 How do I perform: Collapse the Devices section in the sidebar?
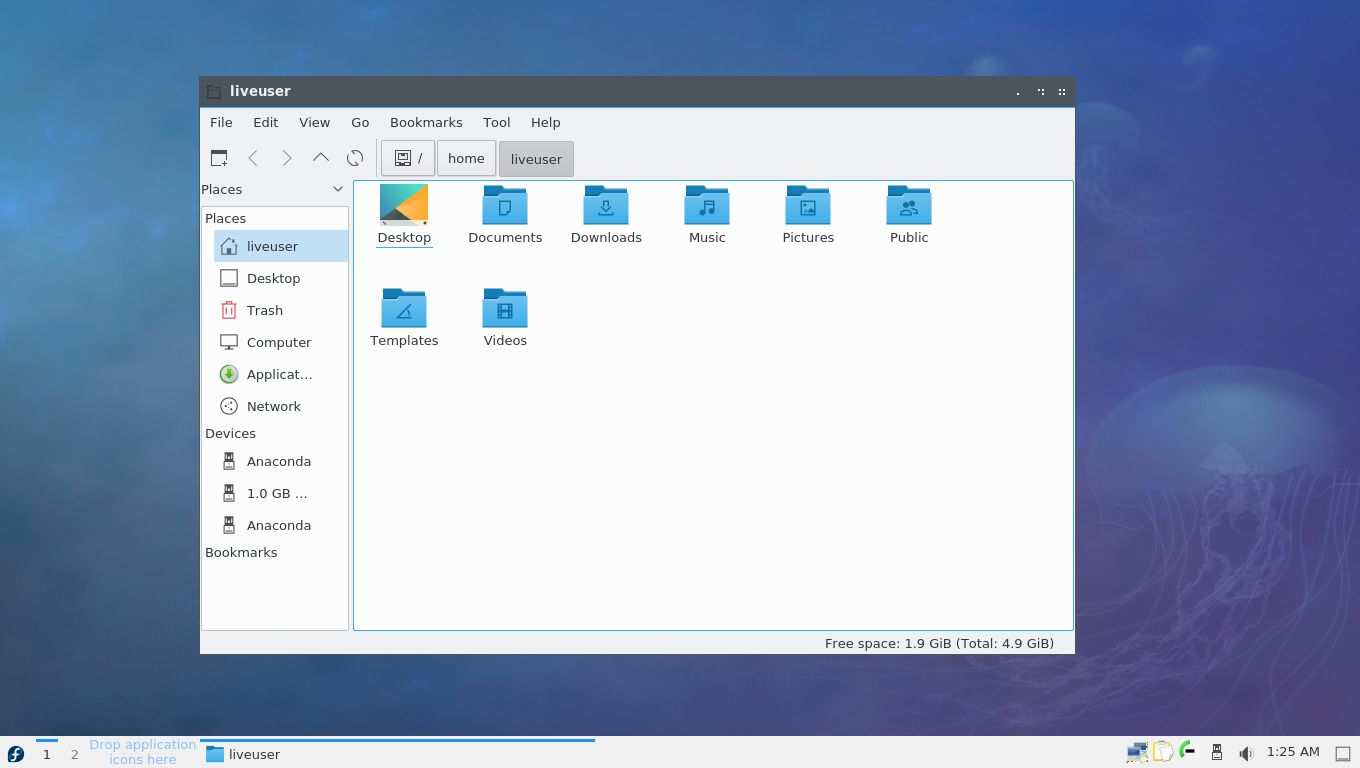[231, 433]
